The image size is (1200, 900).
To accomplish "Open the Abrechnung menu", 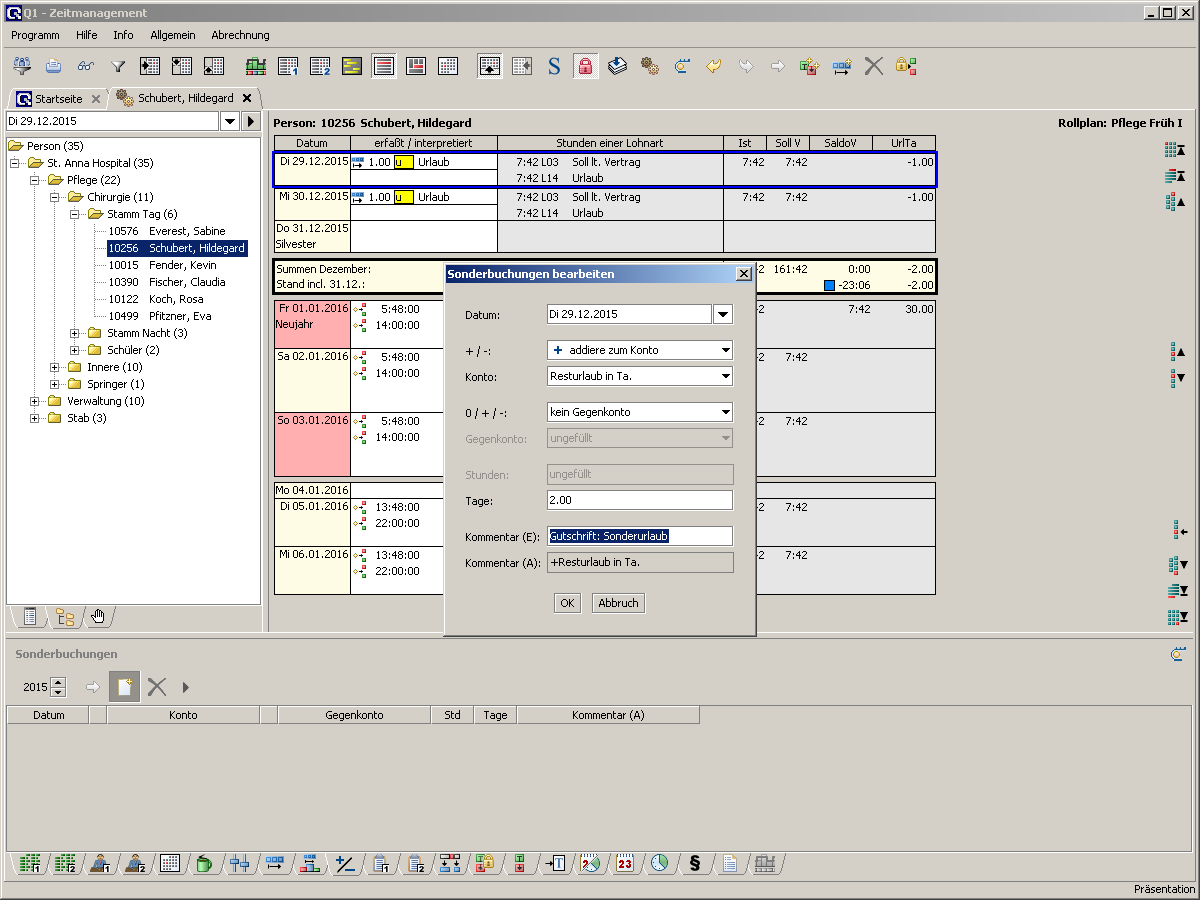I will pos(240,35).
